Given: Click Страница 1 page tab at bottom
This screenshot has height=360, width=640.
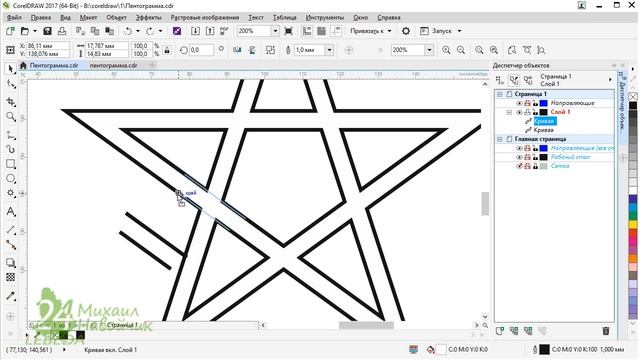Looking at the screenshot, I should tap(122, 325).
